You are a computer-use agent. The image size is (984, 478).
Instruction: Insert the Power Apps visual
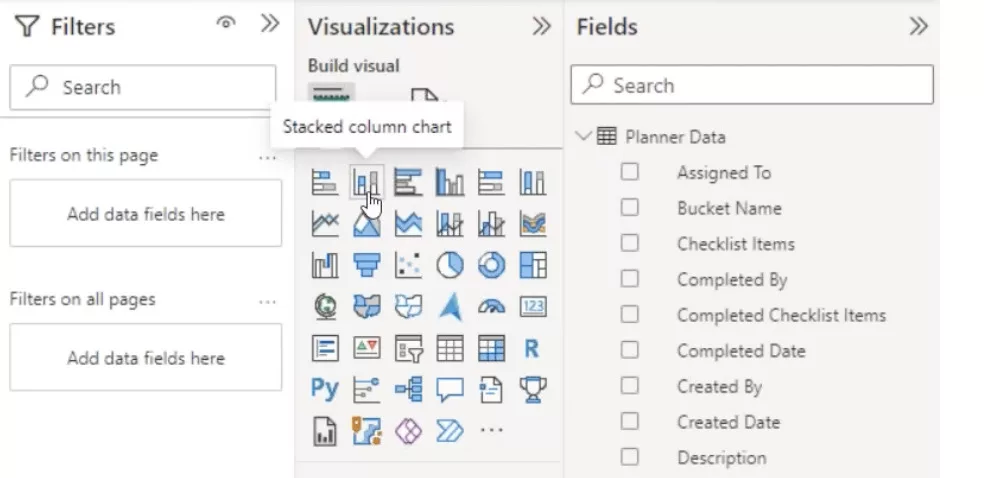[x=408, y=431]
